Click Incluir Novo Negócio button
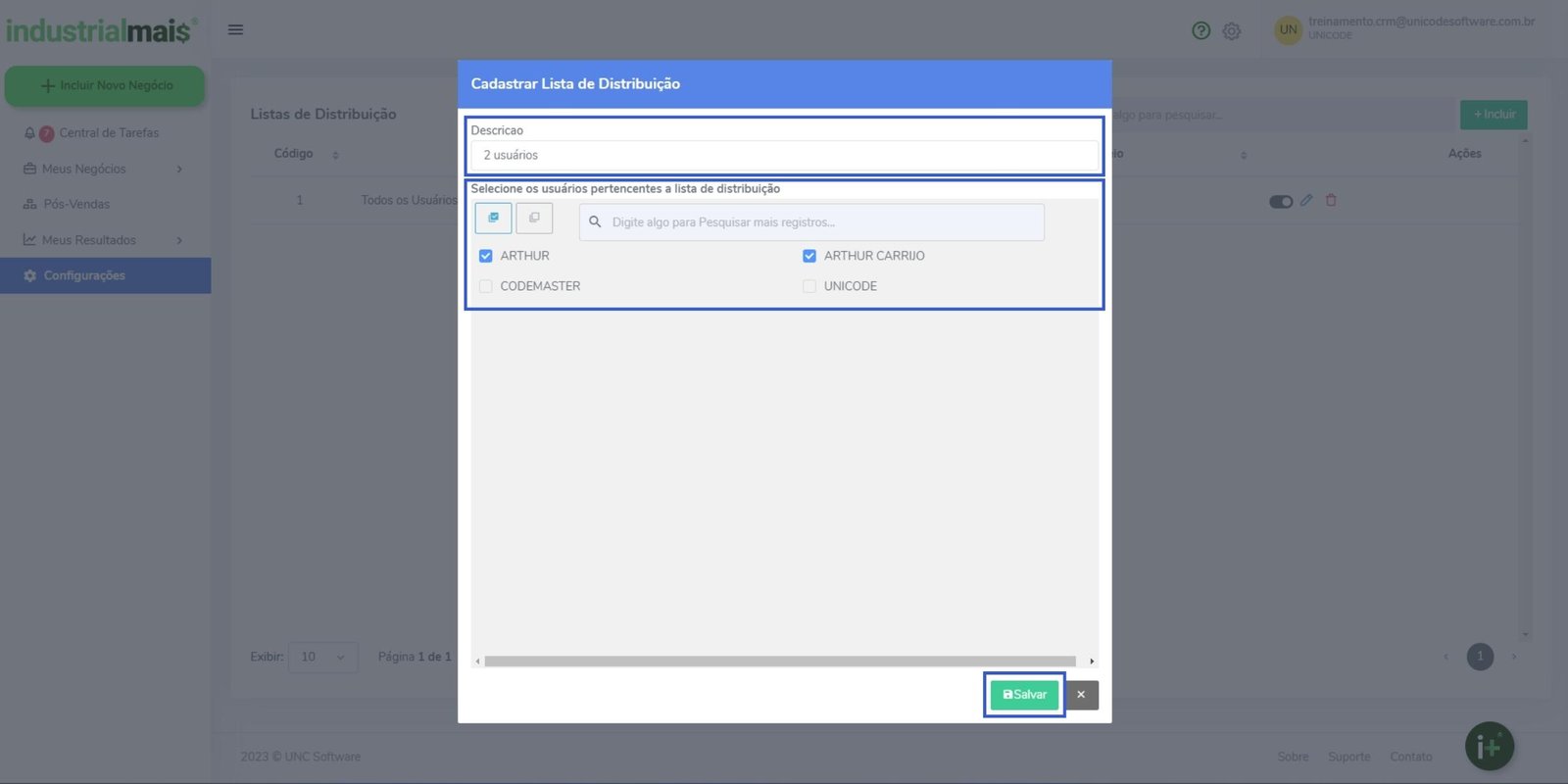1568x784 pixels. click(105, 85)
